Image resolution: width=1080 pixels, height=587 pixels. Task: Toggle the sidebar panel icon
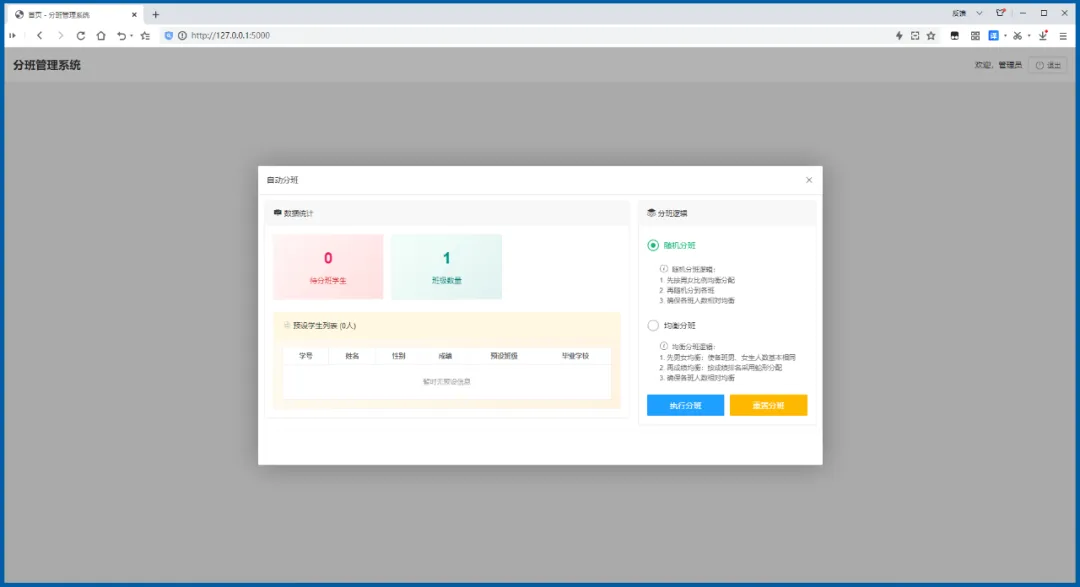pyautogui.click(x=12, y=35)
